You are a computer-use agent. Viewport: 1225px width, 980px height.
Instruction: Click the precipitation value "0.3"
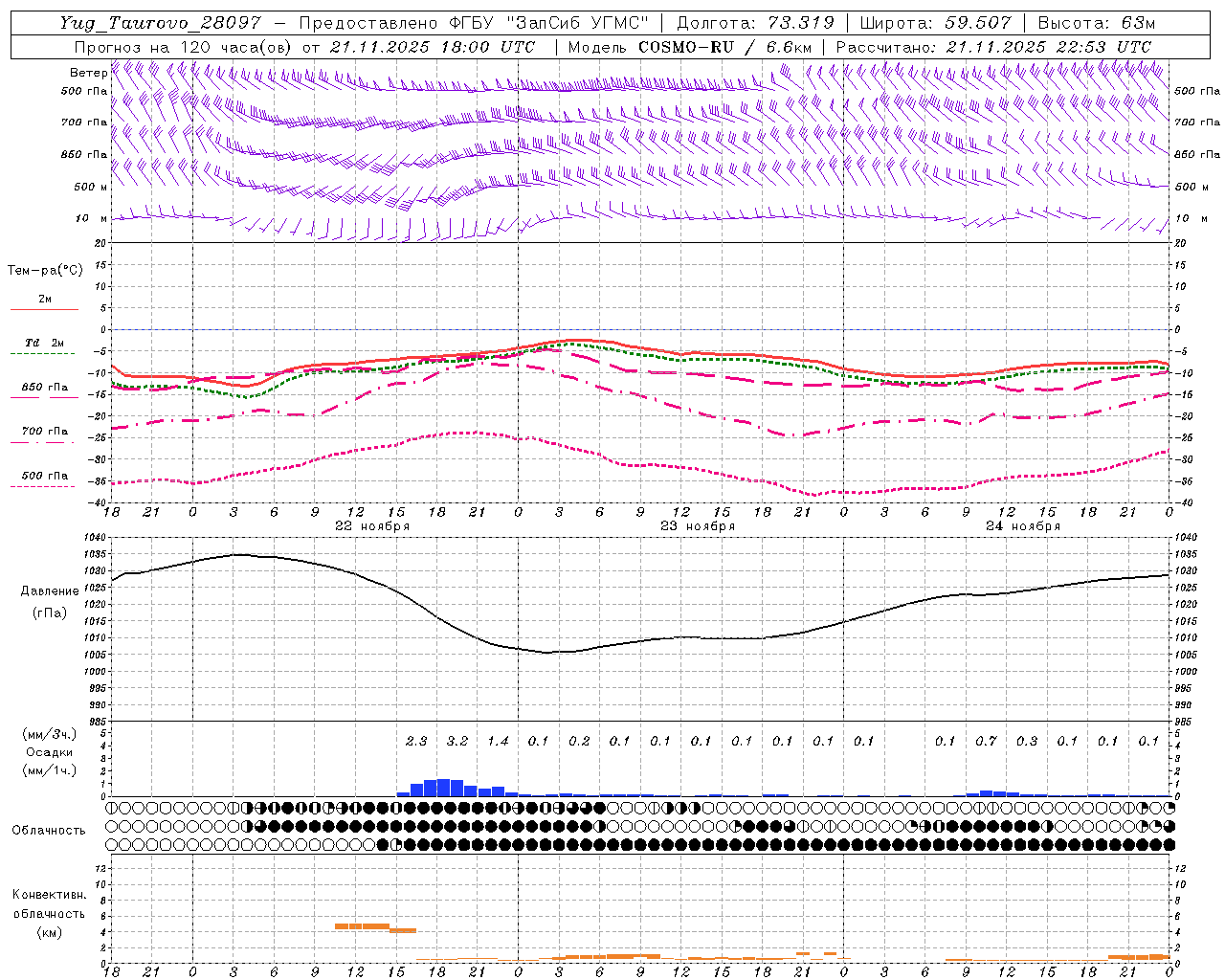pyautogui.click(x=1027, y=741)
